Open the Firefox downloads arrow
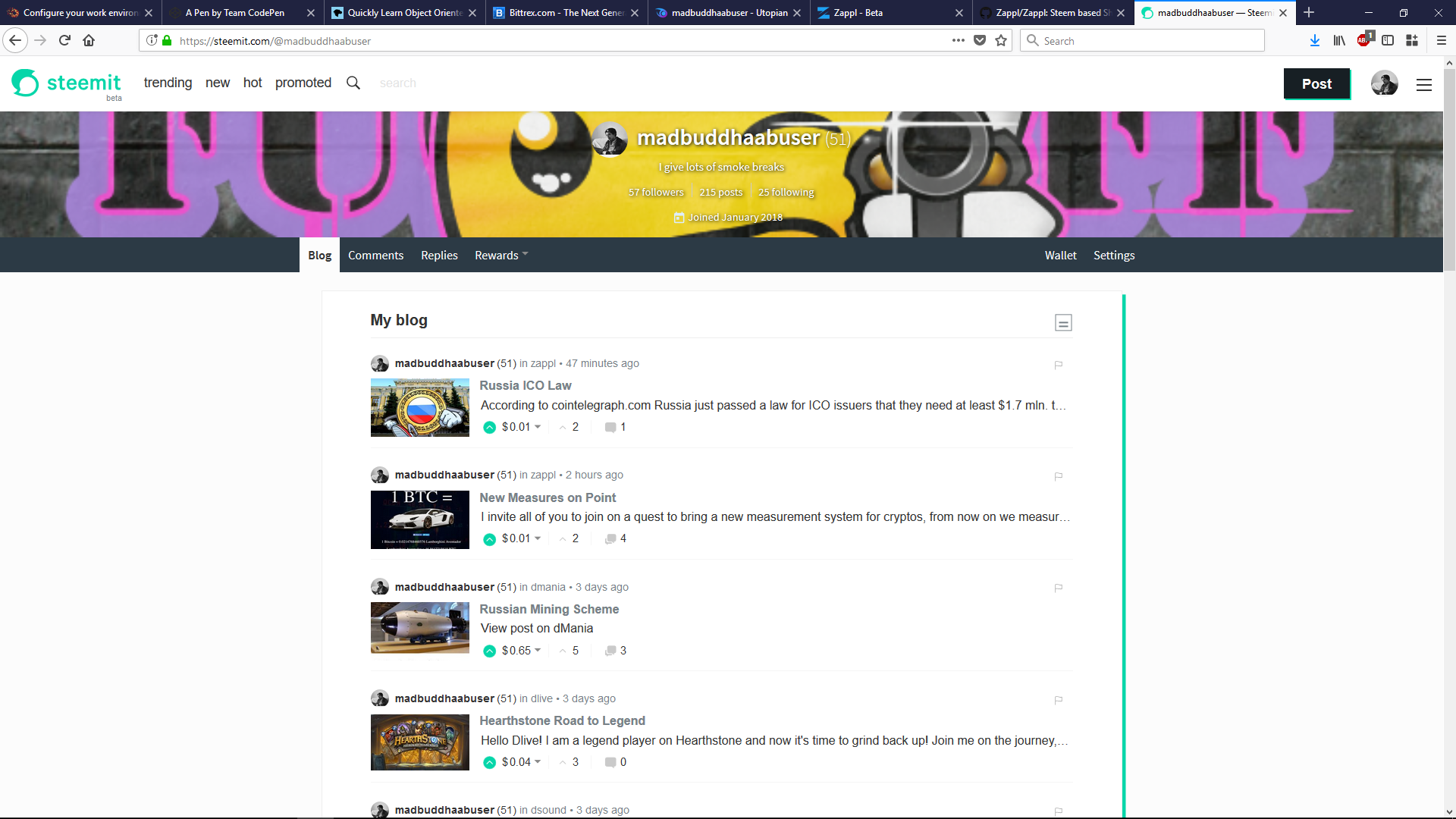 [x=1314, y=41]
